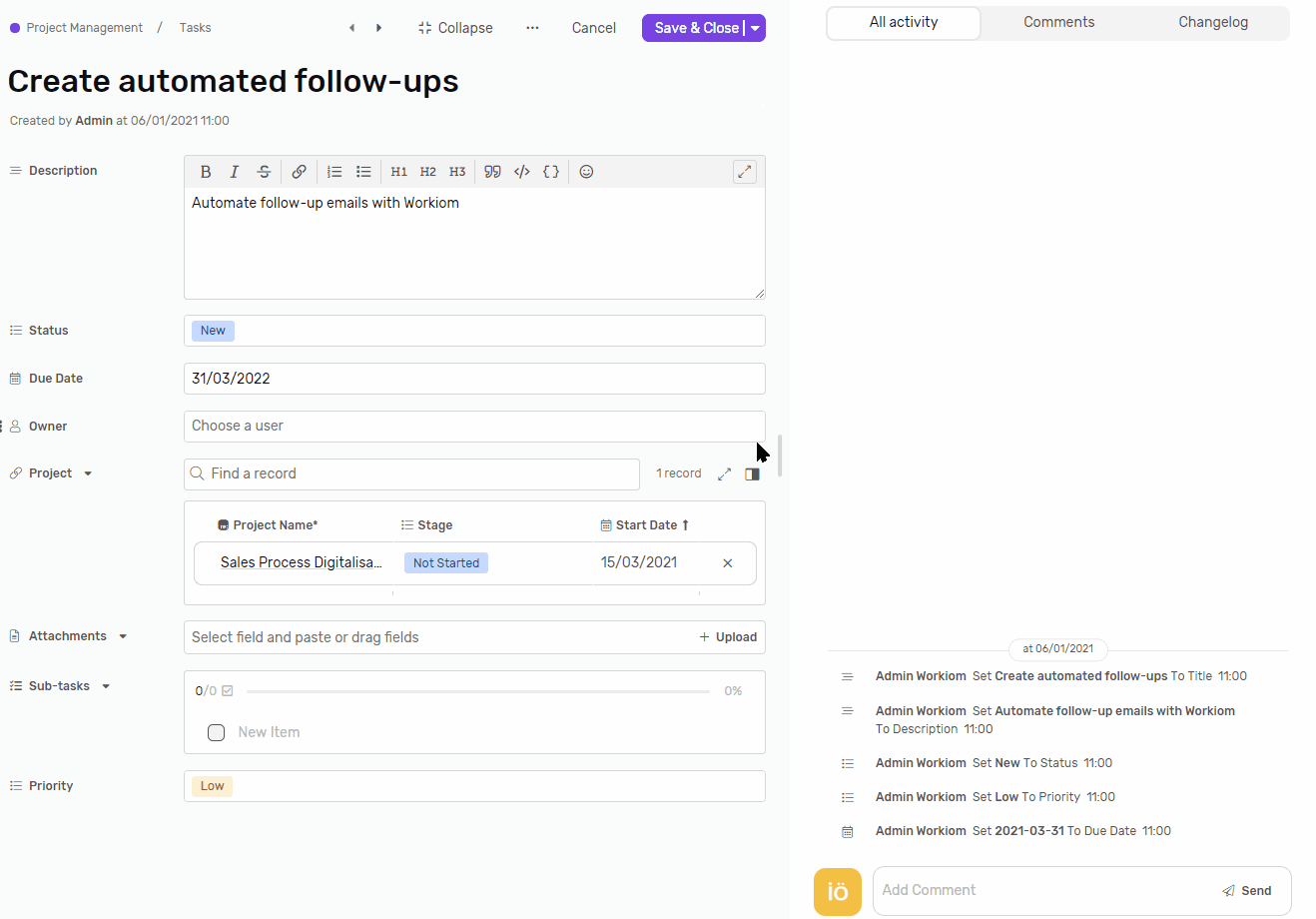Insert a blockquote via quote icon
1316x919 pixels.
coord(492,172)
